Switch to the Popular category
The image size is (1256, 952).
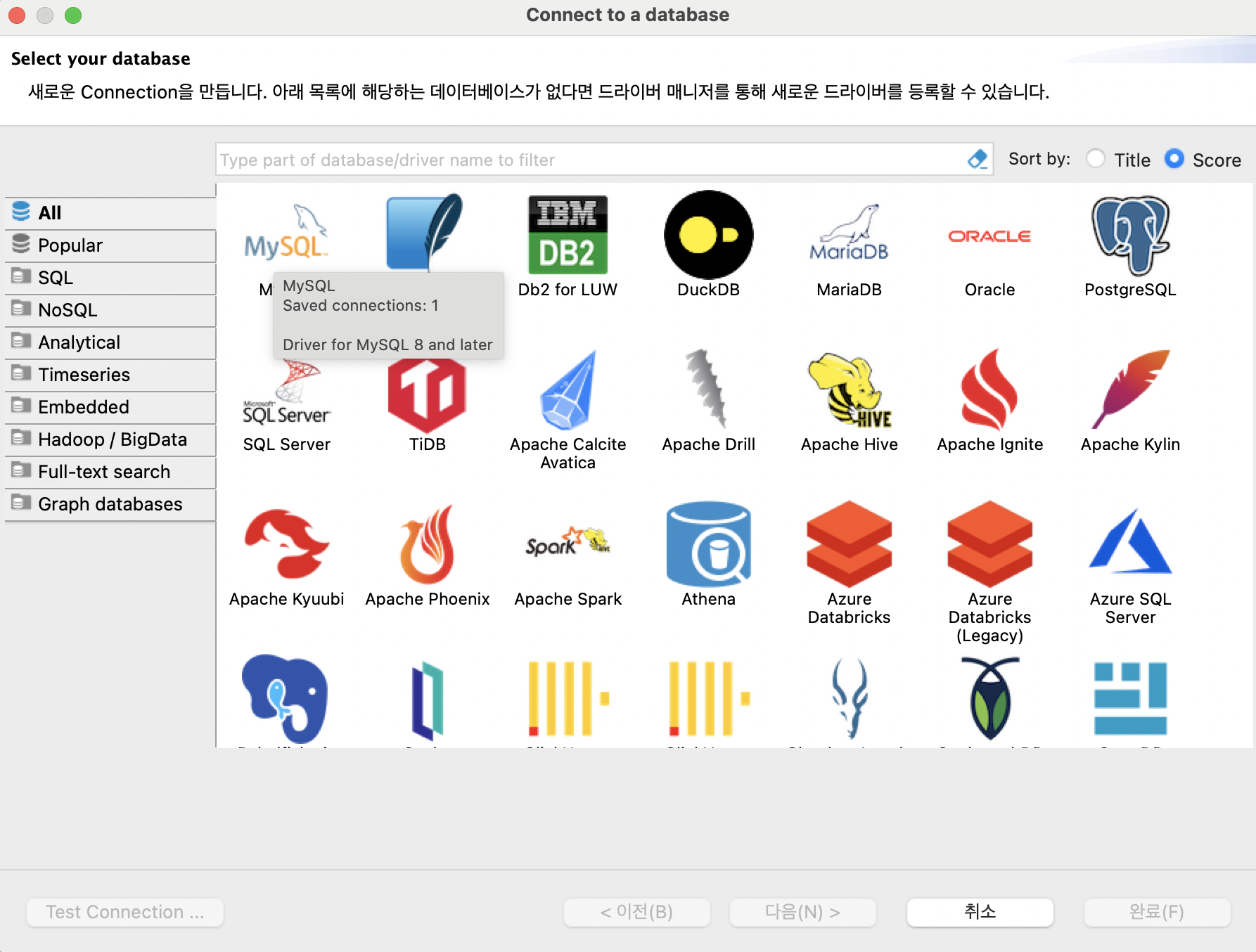[x=110, y=245]
